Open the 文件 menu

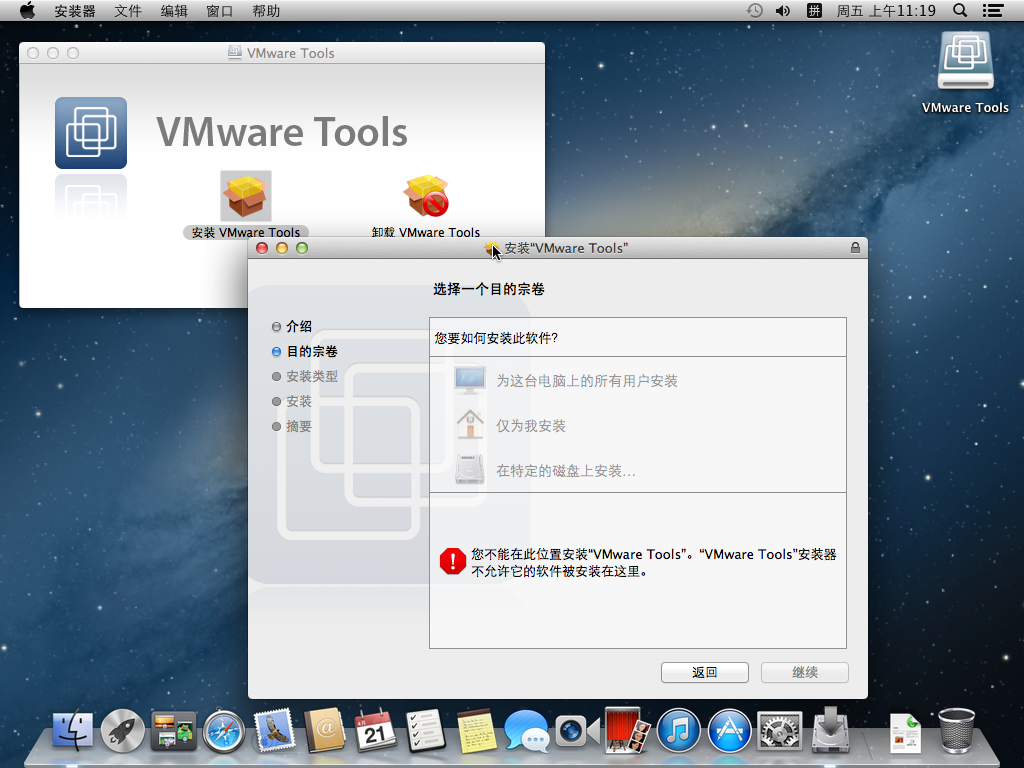tap(127, 11)
